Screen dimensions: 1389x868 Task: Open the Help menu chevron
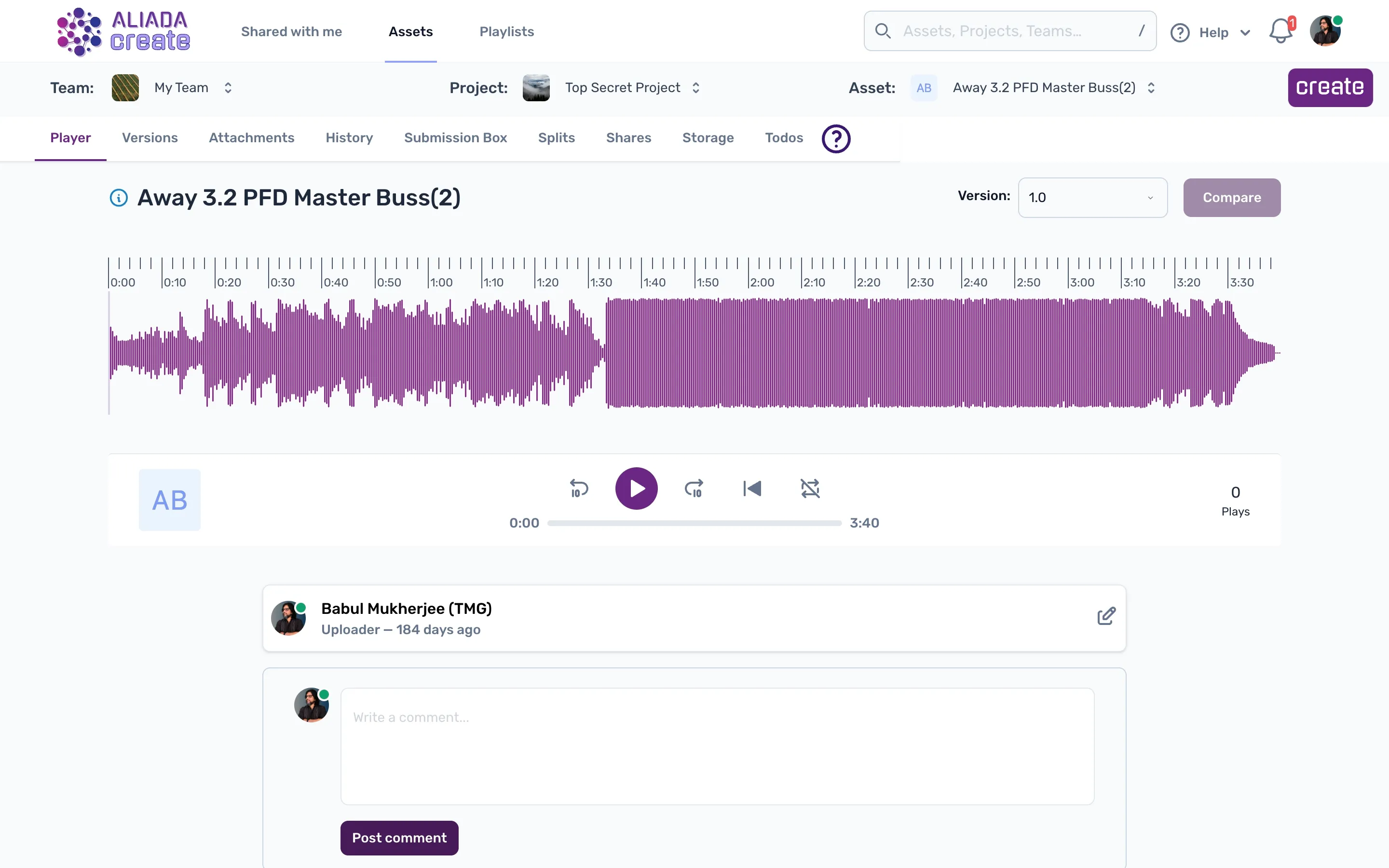(x=1245, y=32)
